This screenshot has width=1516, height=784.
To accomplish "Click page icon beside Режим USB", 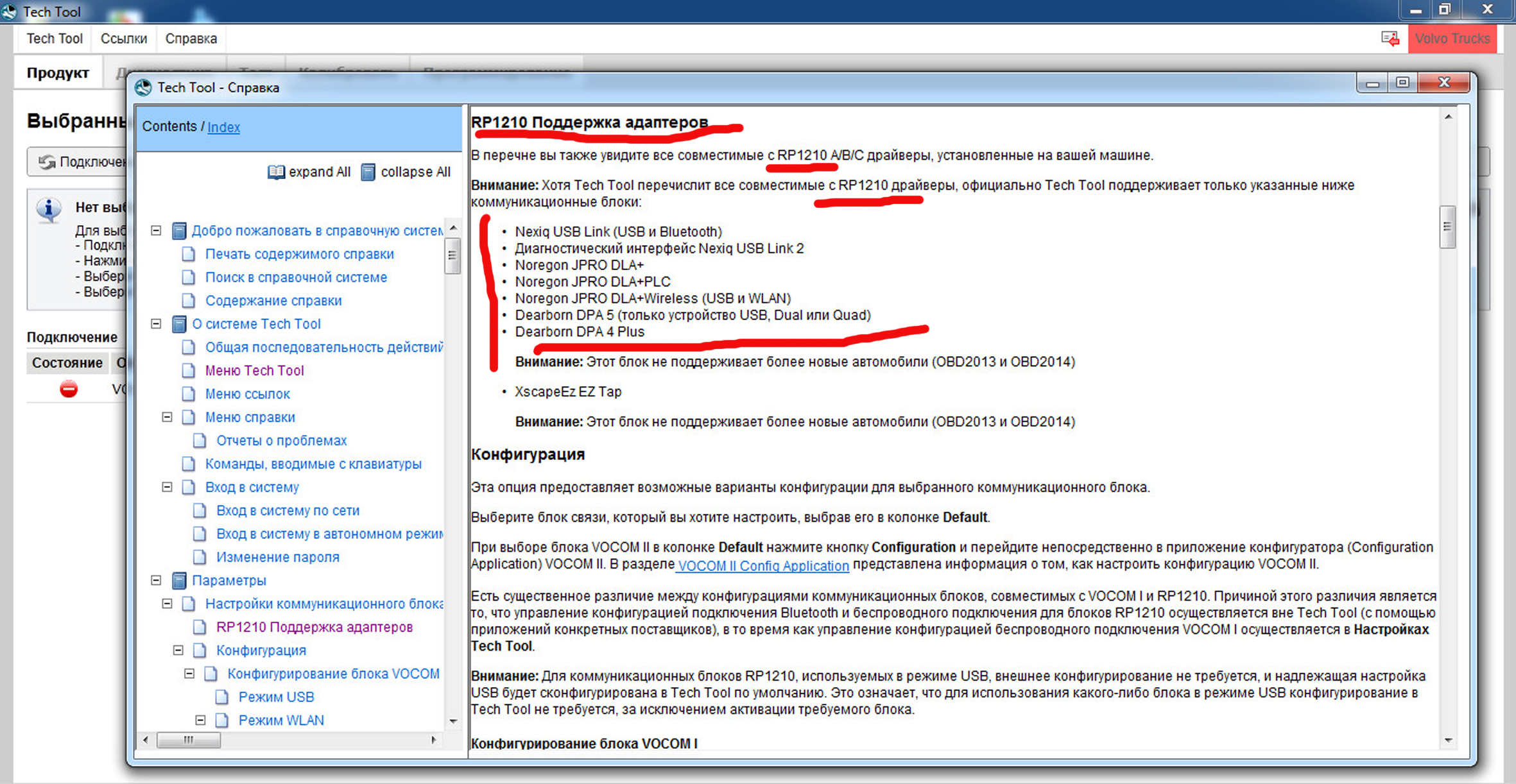I will click(222, 697).
